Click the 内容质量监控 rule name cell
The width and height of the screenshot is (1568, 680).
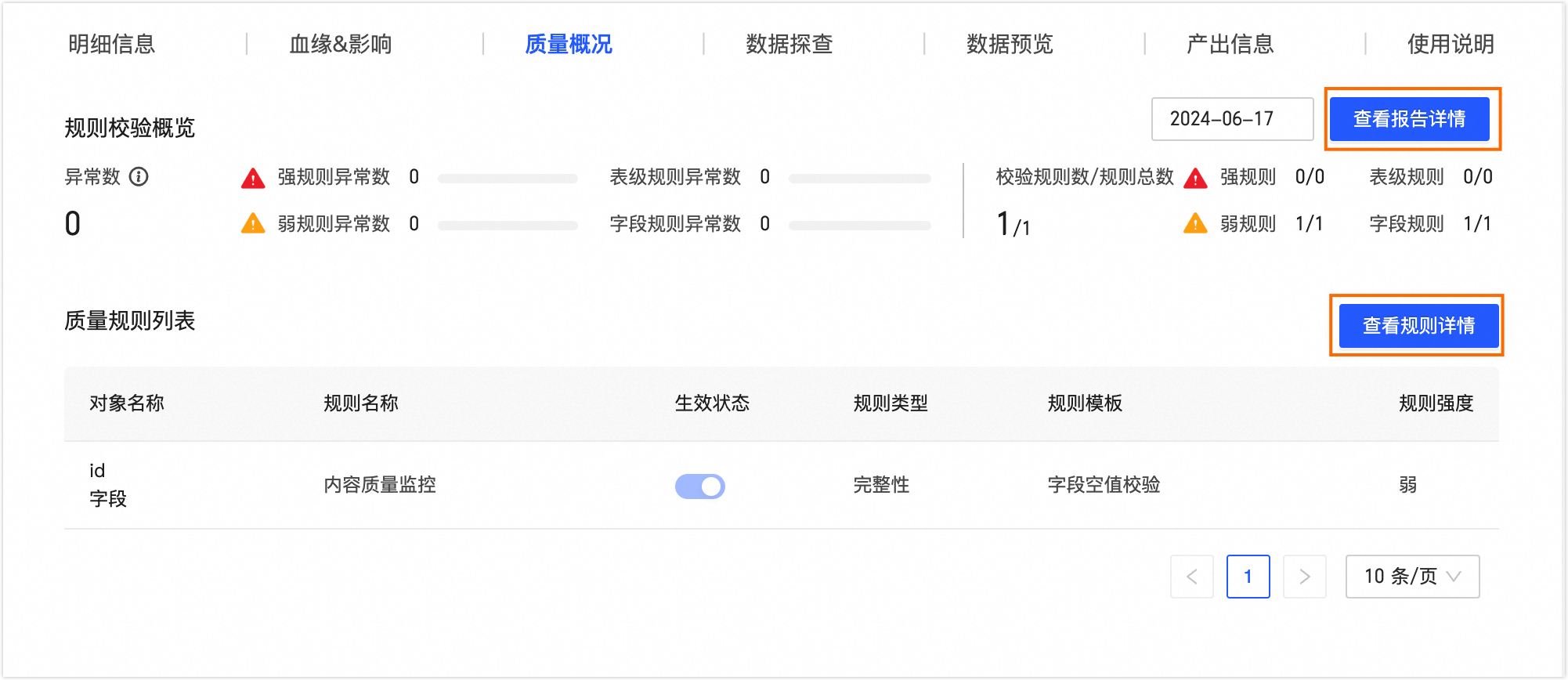pos(380,485)
